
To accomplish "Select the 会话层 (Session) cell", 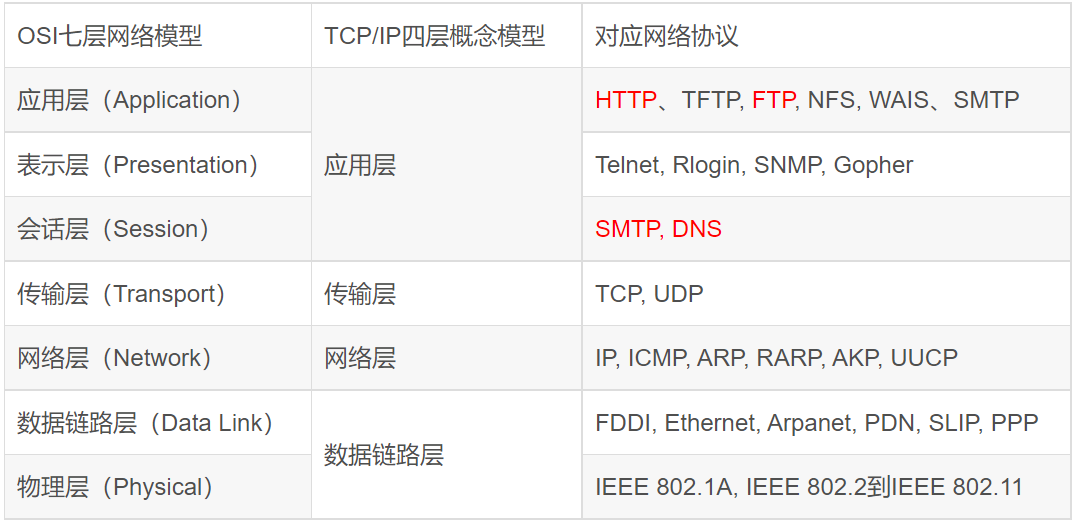I will 158,229.
